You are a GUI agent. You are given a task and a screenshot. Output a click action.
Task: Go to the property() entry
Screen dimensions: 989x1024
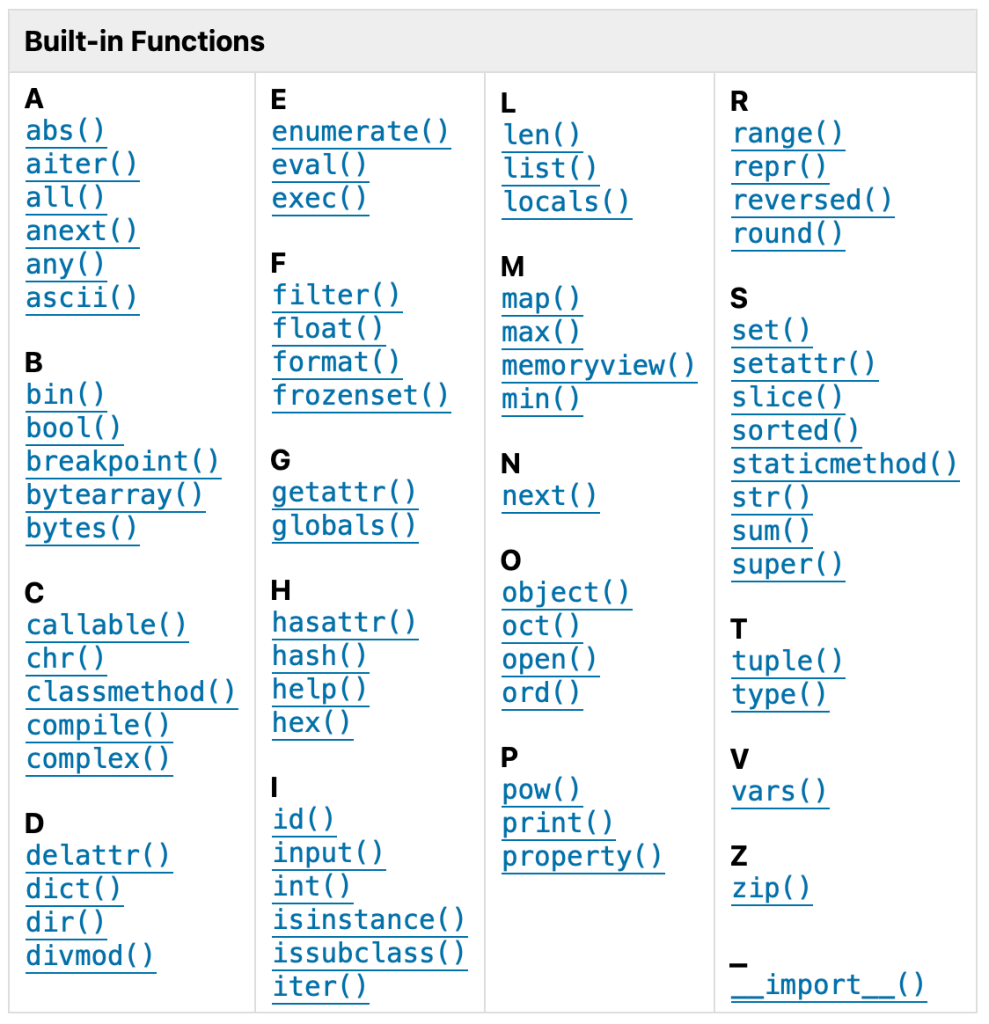[x=582, y=857]
